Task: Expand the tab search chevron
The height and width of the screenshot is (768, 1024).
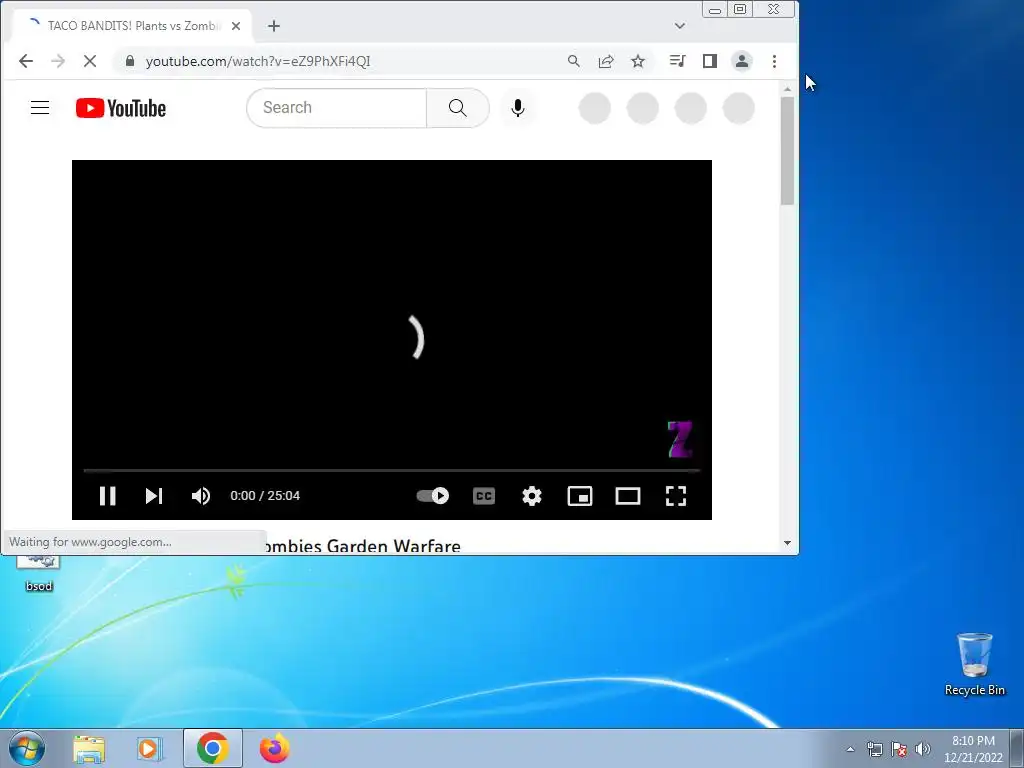Action: pos(680,26)
